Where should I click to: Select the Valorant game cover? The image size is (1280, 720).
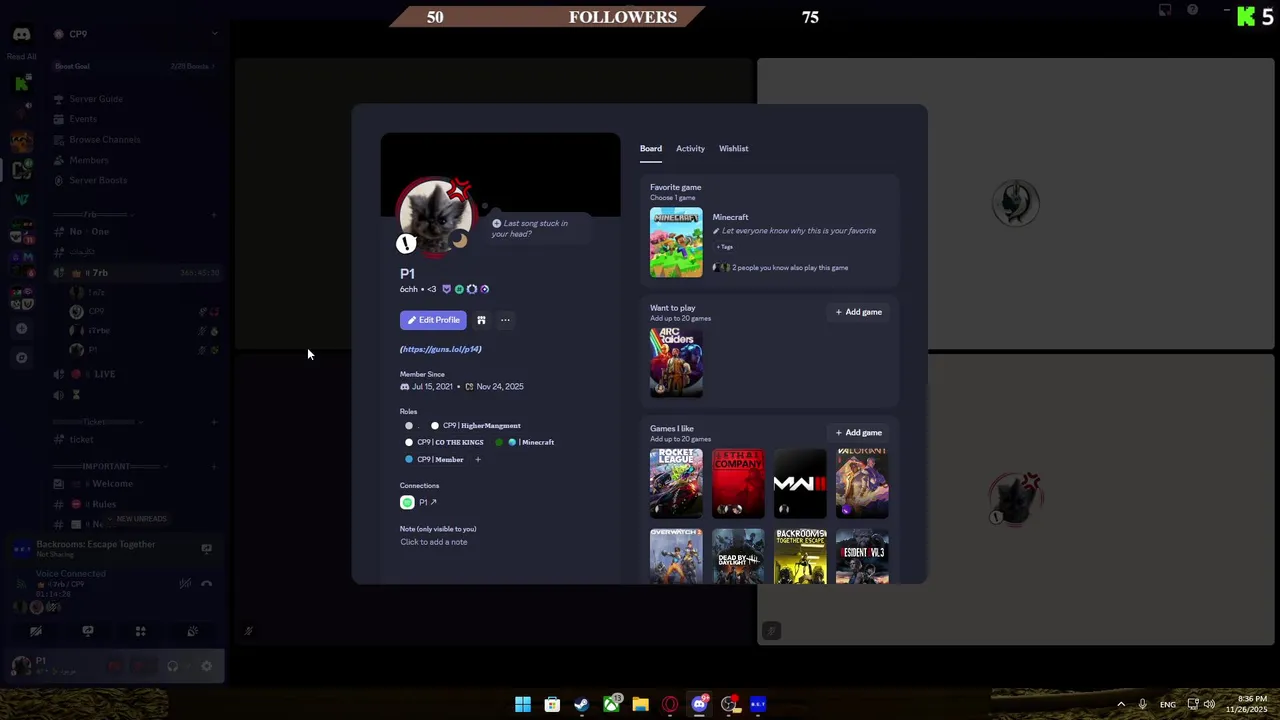click(x=862, y=484)
